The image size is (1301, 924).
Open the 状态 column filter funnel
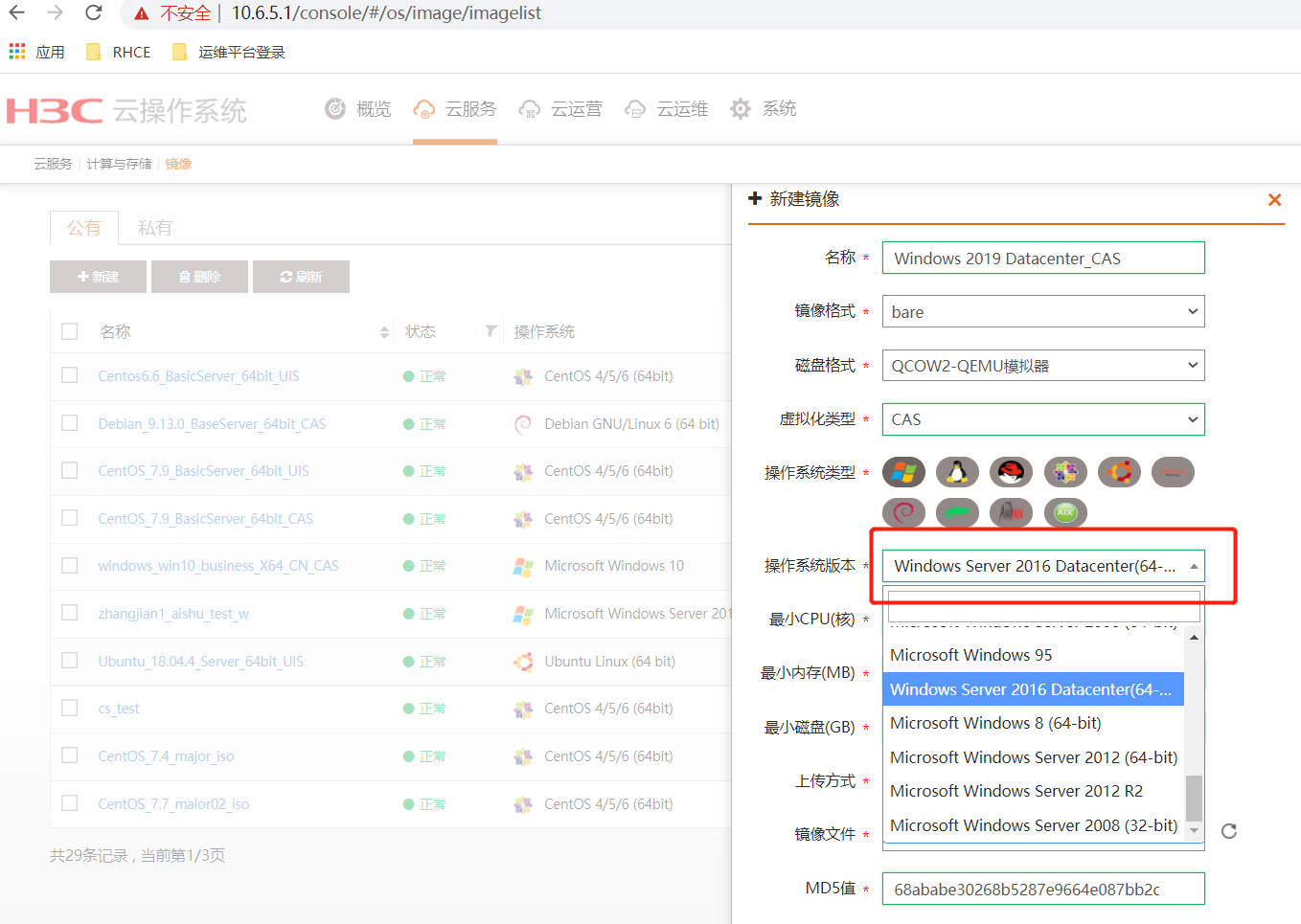pos(491,331)
